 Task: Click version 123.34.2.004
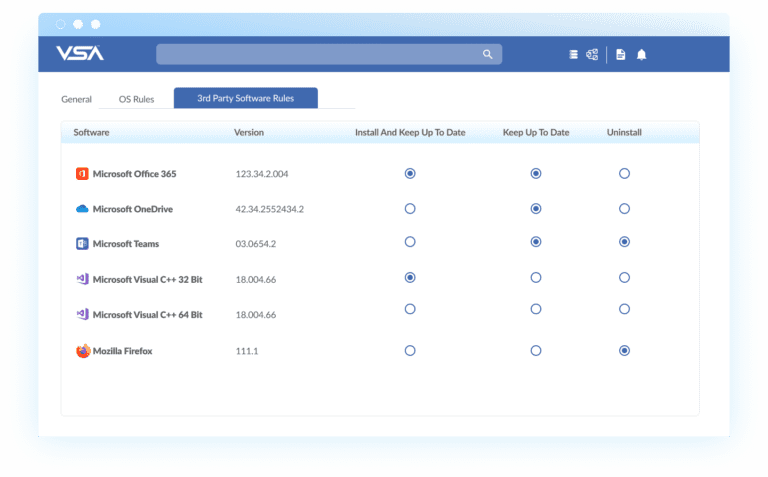[262, 174]
